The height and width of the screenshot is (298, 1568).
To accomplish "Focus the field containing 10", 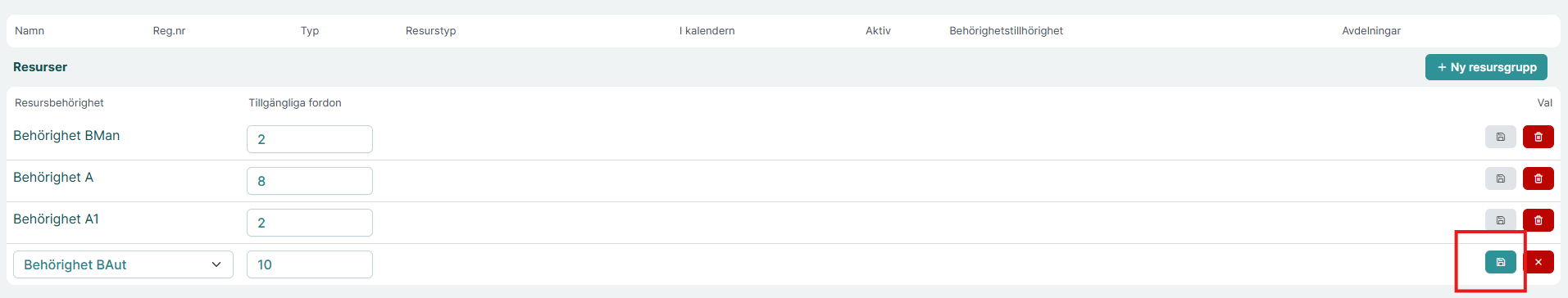I will (310, 264).
